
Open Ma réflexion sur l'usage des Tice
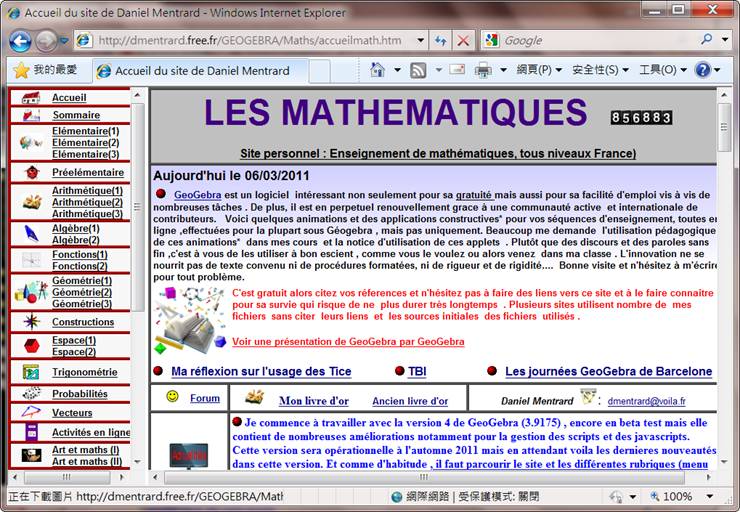tap(261, 372)
